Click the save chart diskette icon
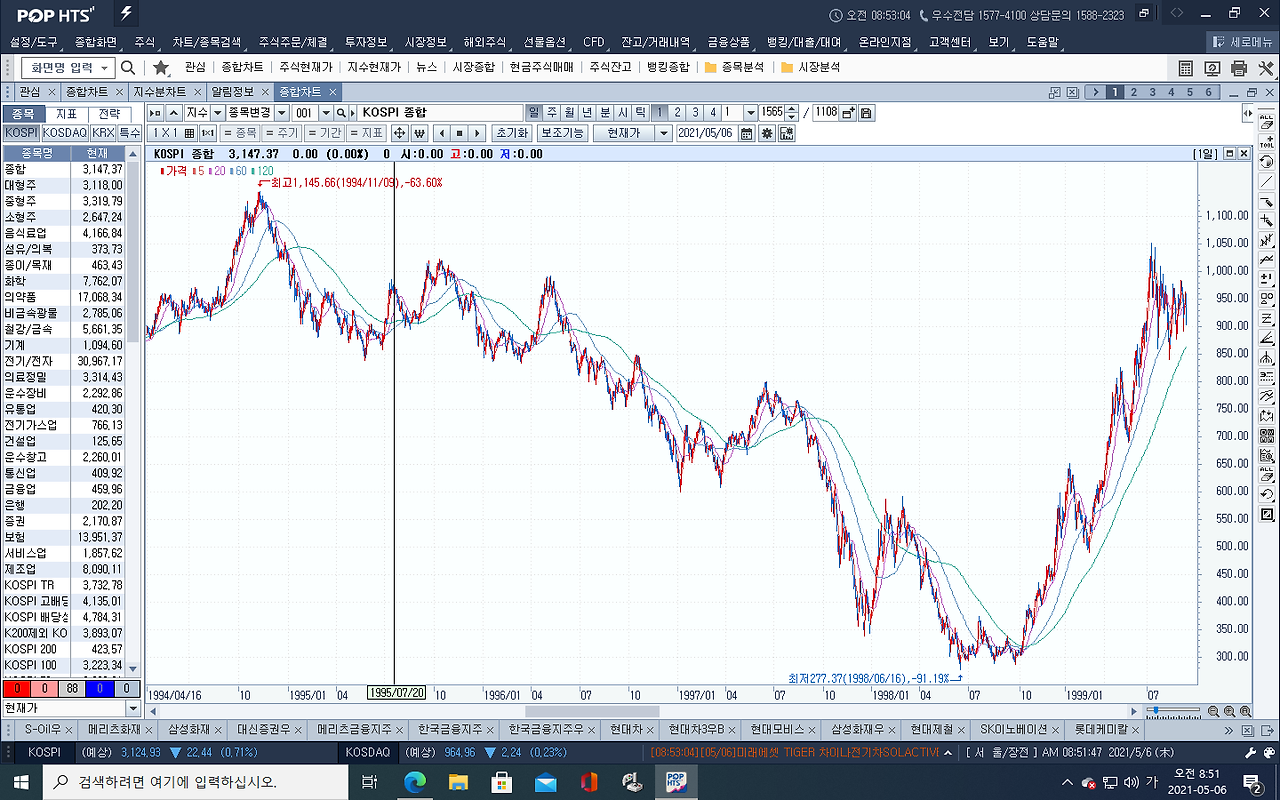This screenshot has height=800, width=1280. 866,113
